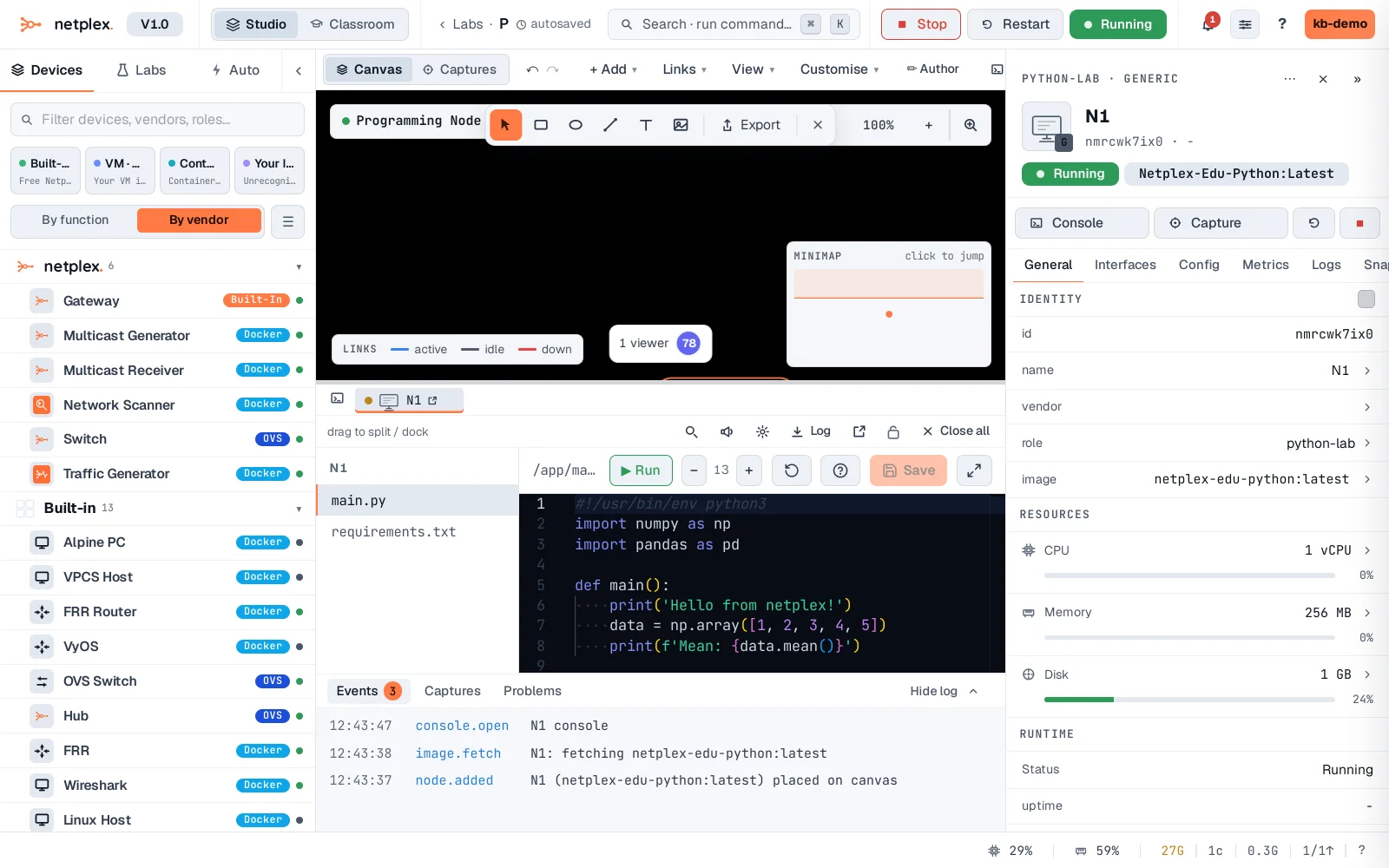
Task: Toggle console theme brightness icon
Action: coord(762,431)
